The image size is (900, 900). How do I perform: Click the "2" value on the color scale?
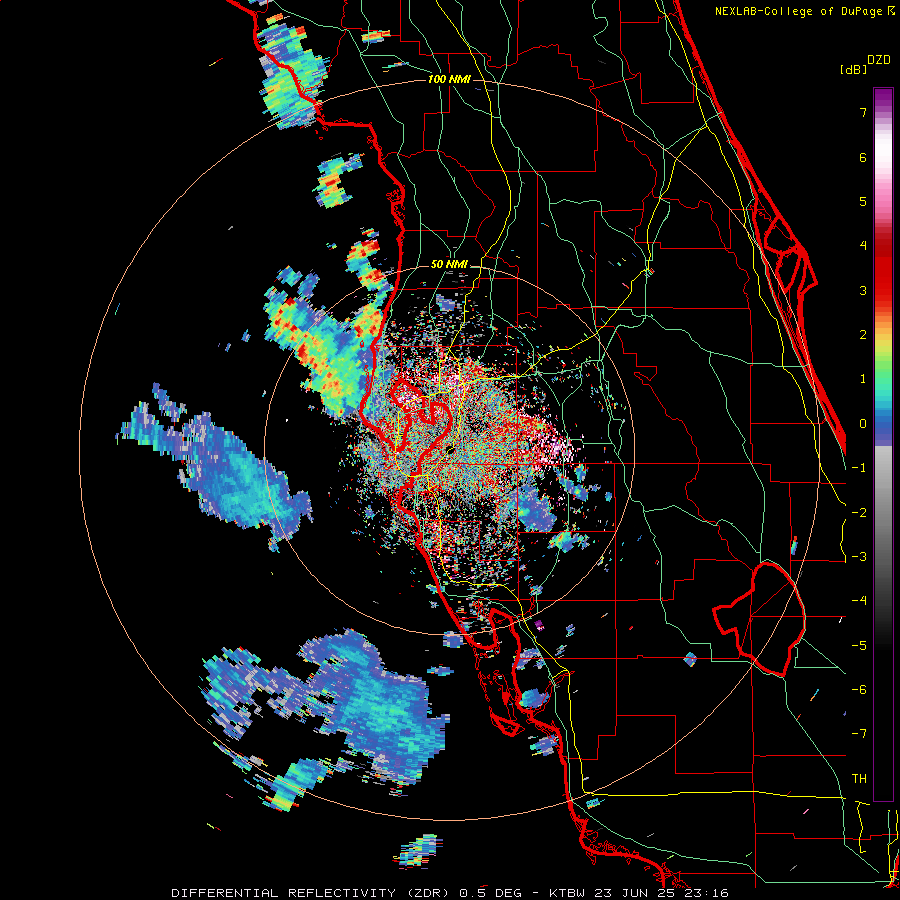[x=863, y=335]
